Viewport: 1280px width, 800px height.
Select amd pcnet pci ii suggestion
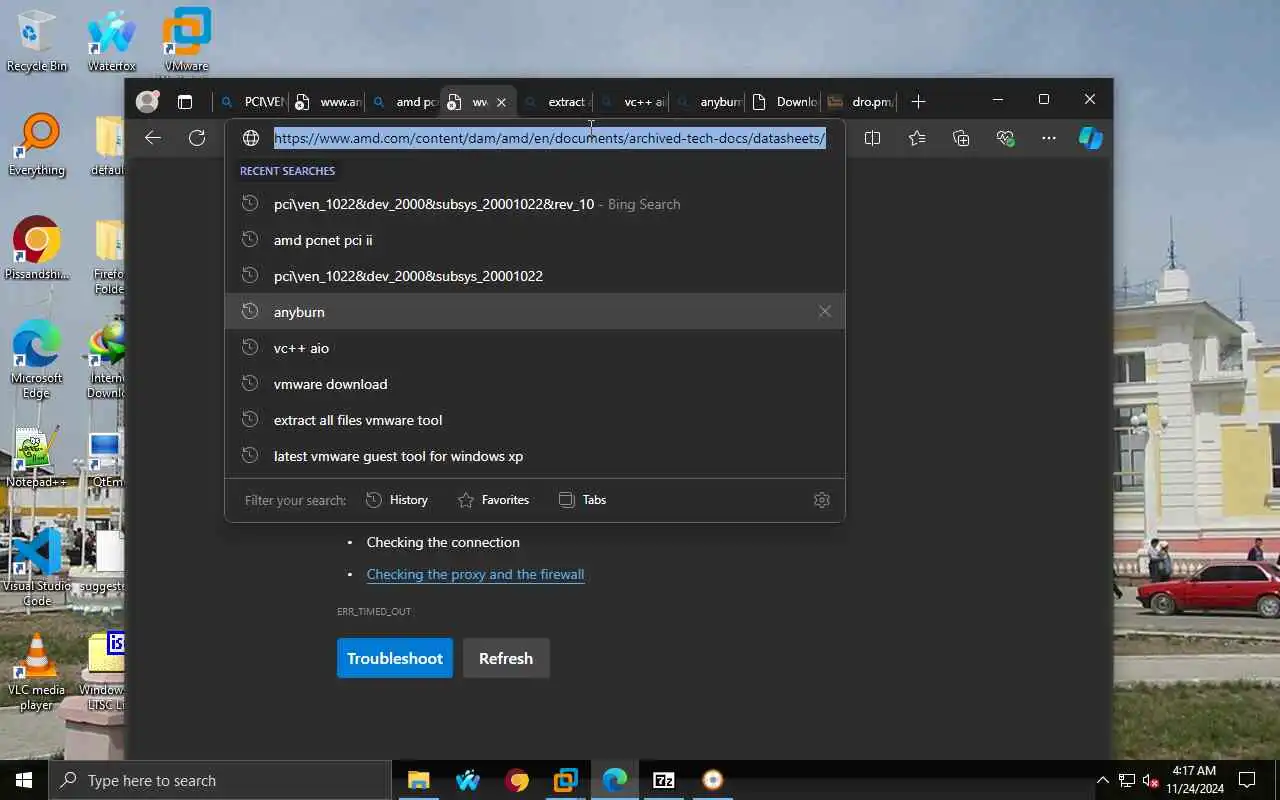535,240
